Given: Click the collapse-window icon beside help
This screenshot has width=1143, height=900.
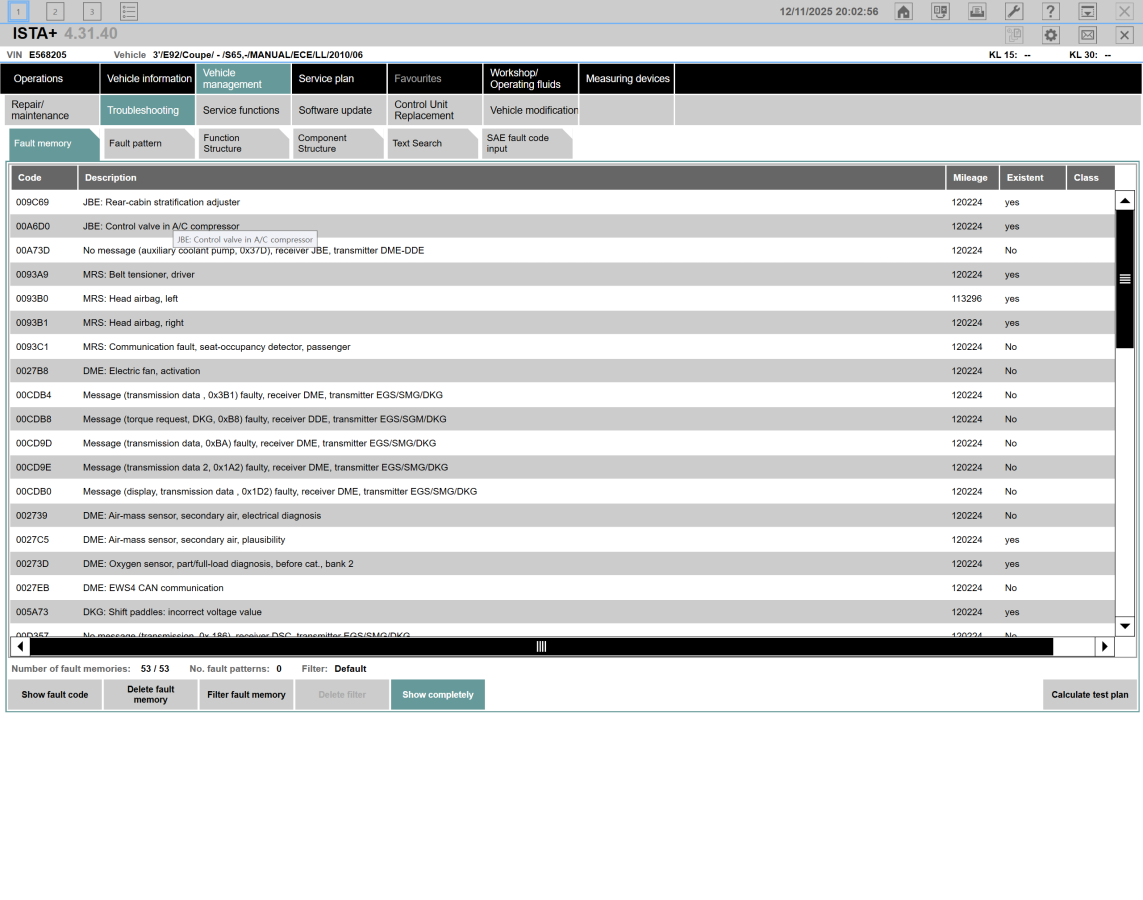Looking at the screenshot, I should [x=1087, y=12].
